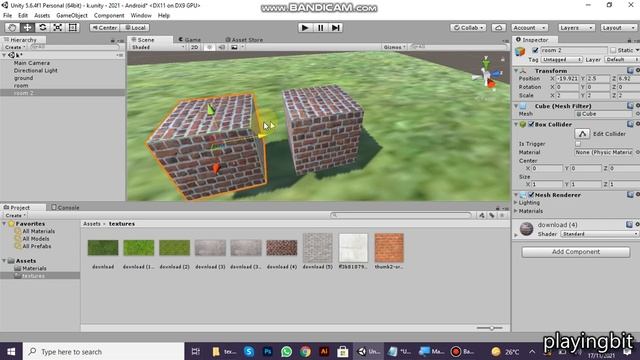Viewport: 640px width, 360px height.
Task: Select the grass texture download (2)
Action: 174,247
